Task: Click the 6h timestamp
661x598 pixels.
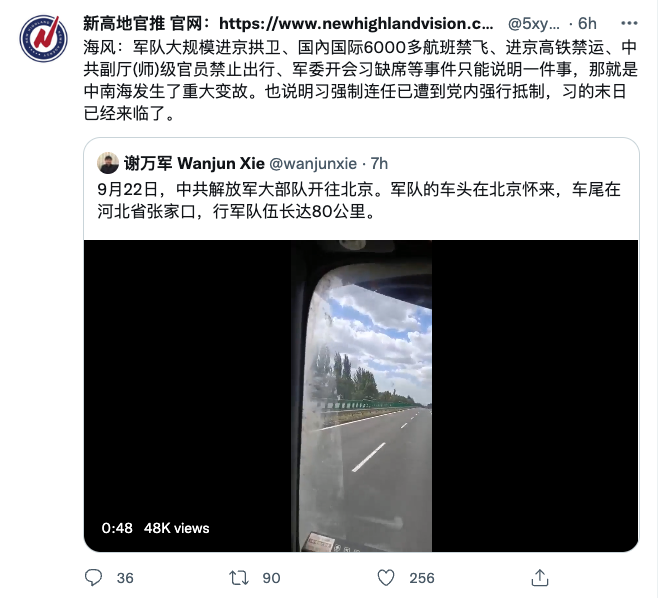Action: (x=587, y=24)
